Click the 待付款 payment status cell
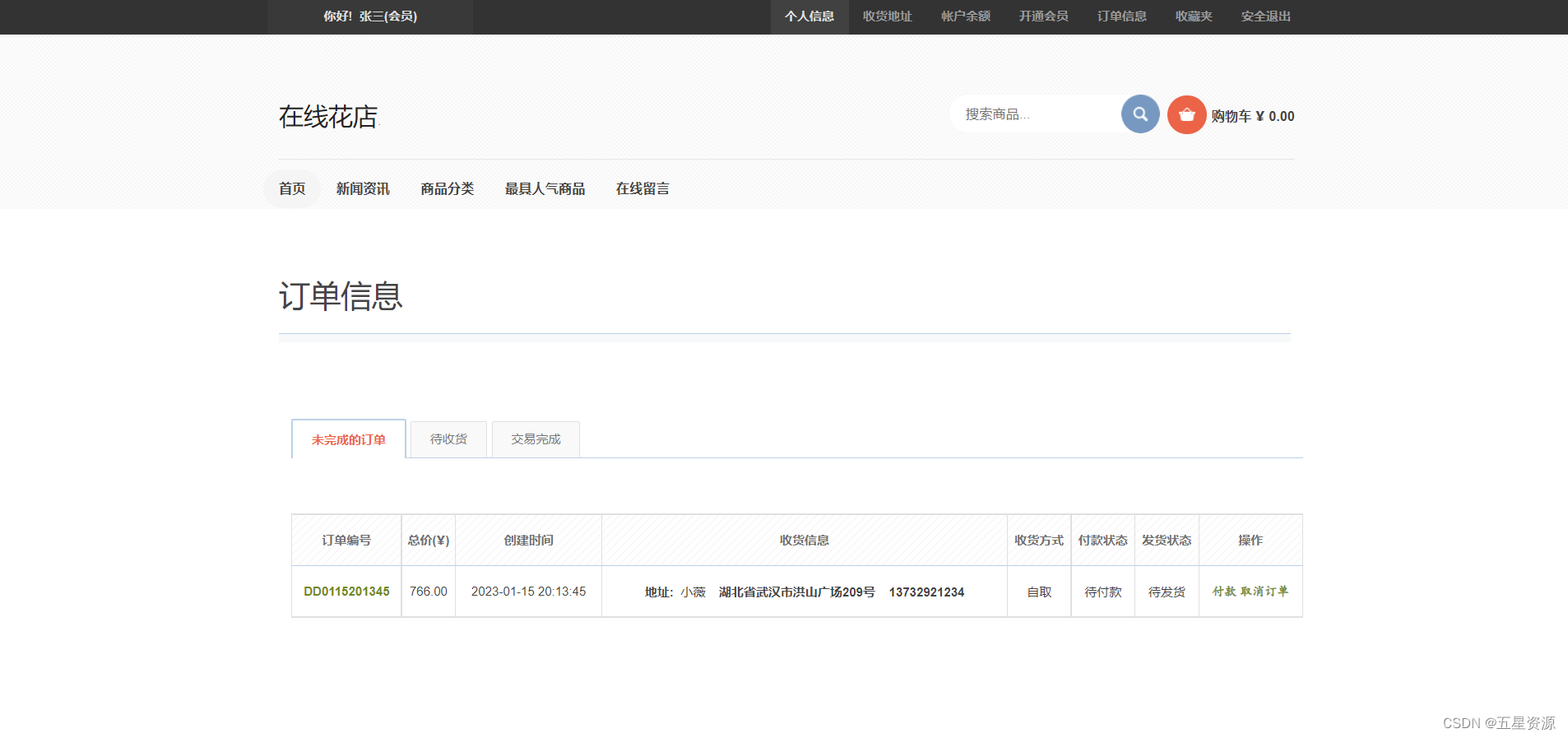 1103,592
